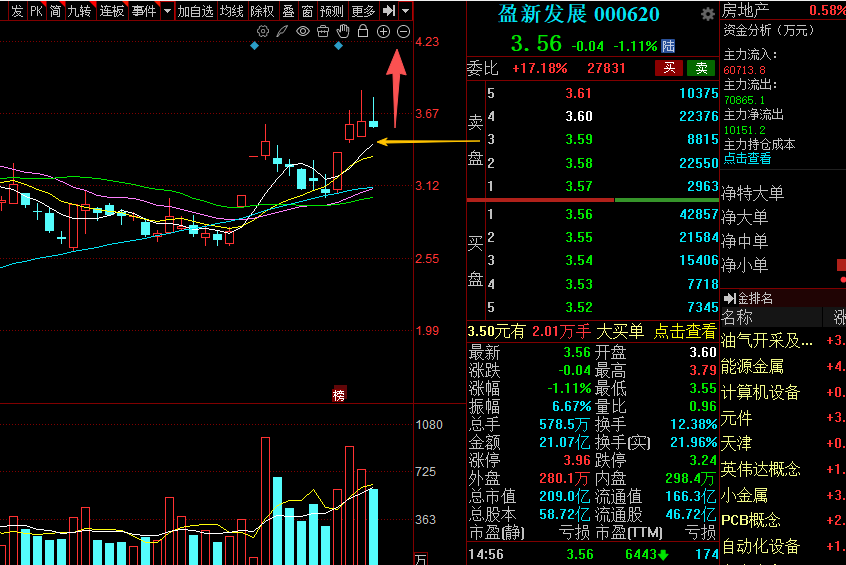Click the stock title 盈新发展 000620
Image resolution: width=846 pixels, height=565 pixels.
pyautogui.click(x=578, y=14)
